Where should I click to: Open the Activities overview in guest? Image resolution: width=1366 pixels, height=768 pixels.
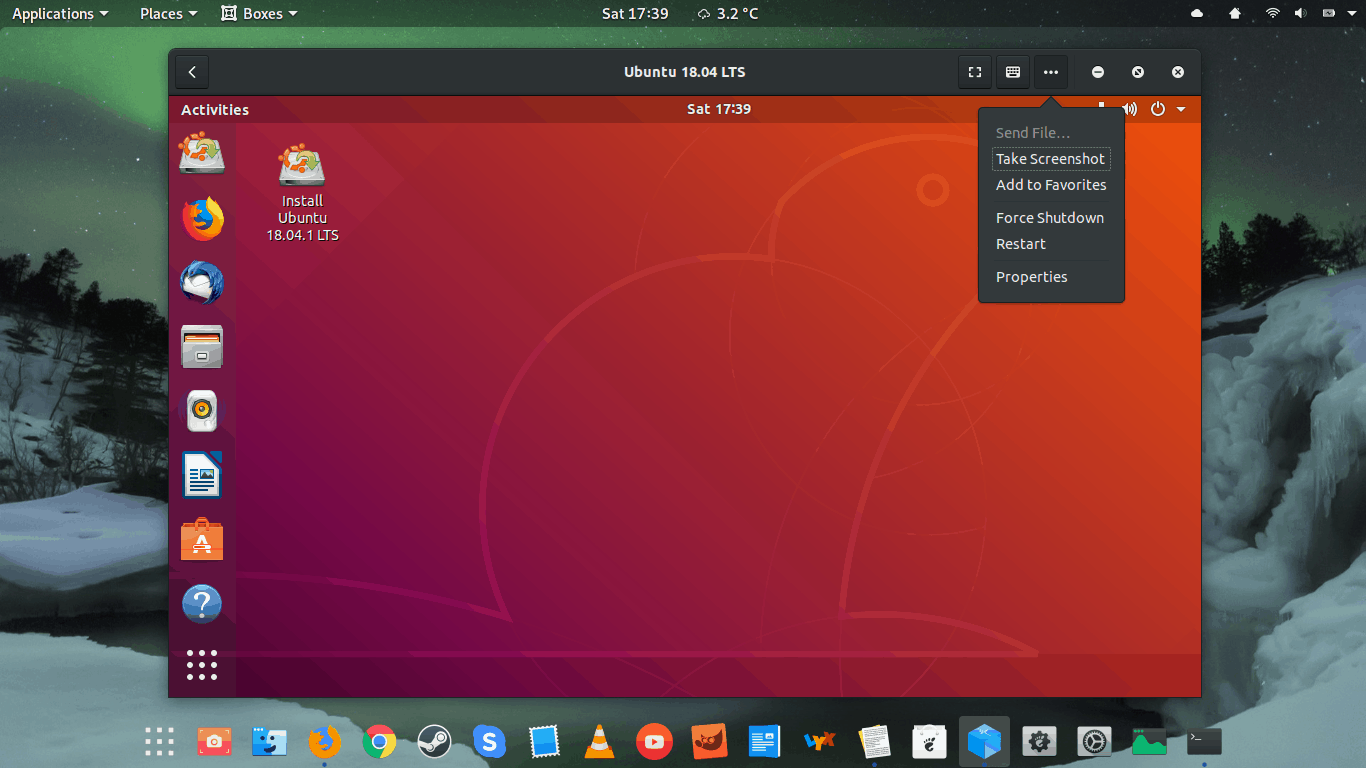pyautogui.click(x=215, y=110)
